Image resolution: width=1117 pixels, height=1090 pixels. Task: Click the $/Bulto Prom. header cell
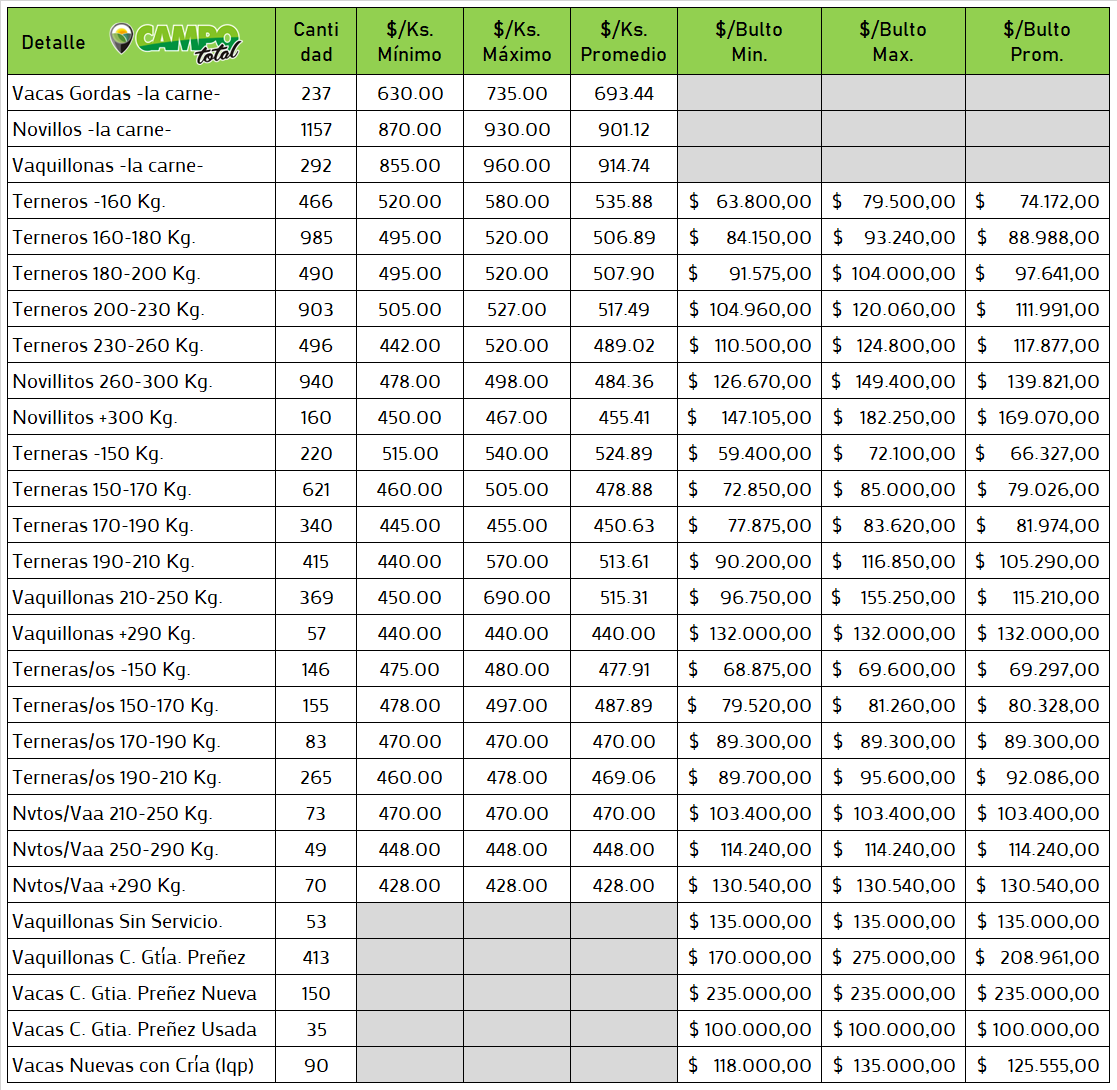coord(1037,42)
